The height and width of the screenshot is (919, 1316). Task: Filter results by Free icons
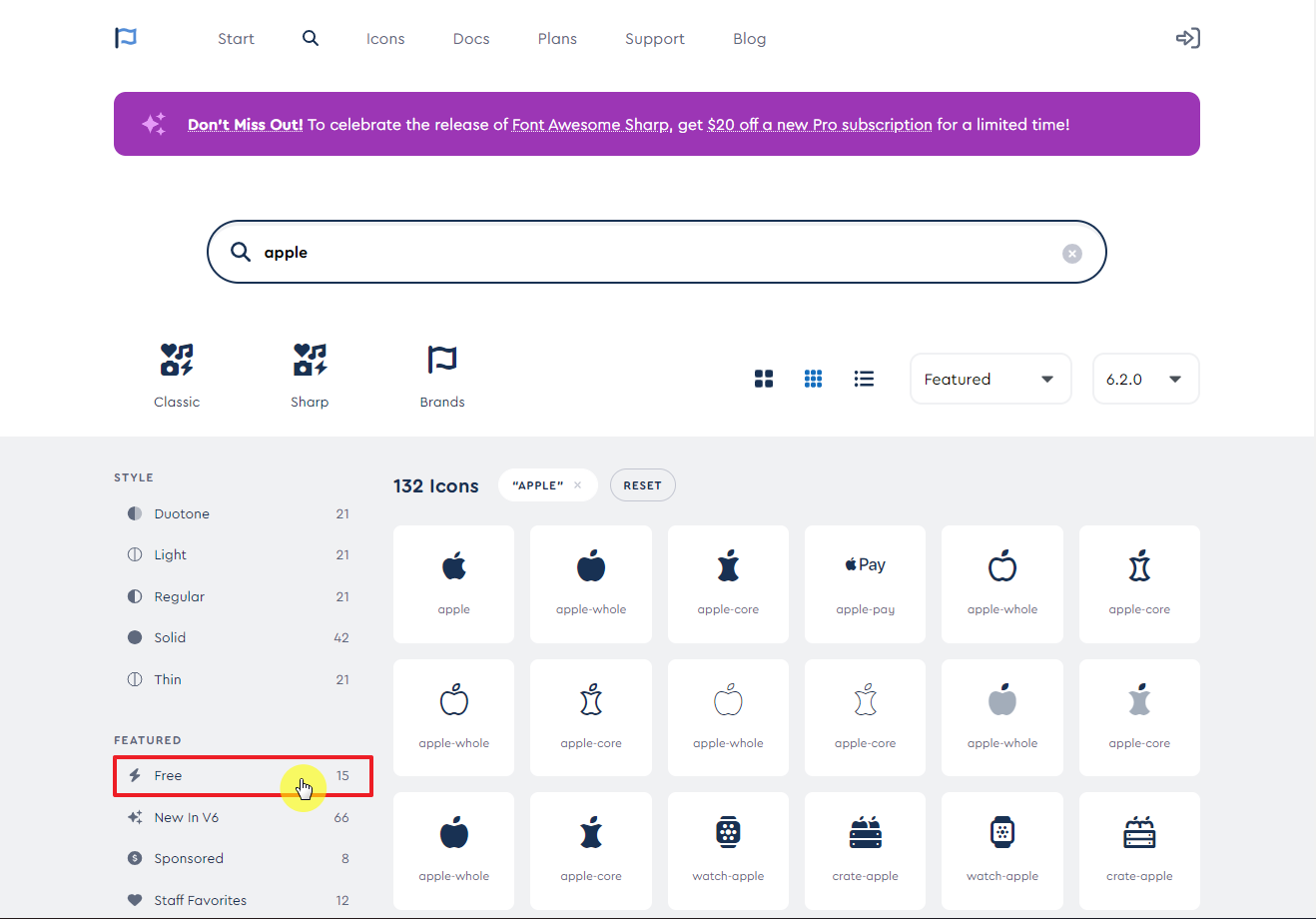click(x=243, y=776)
